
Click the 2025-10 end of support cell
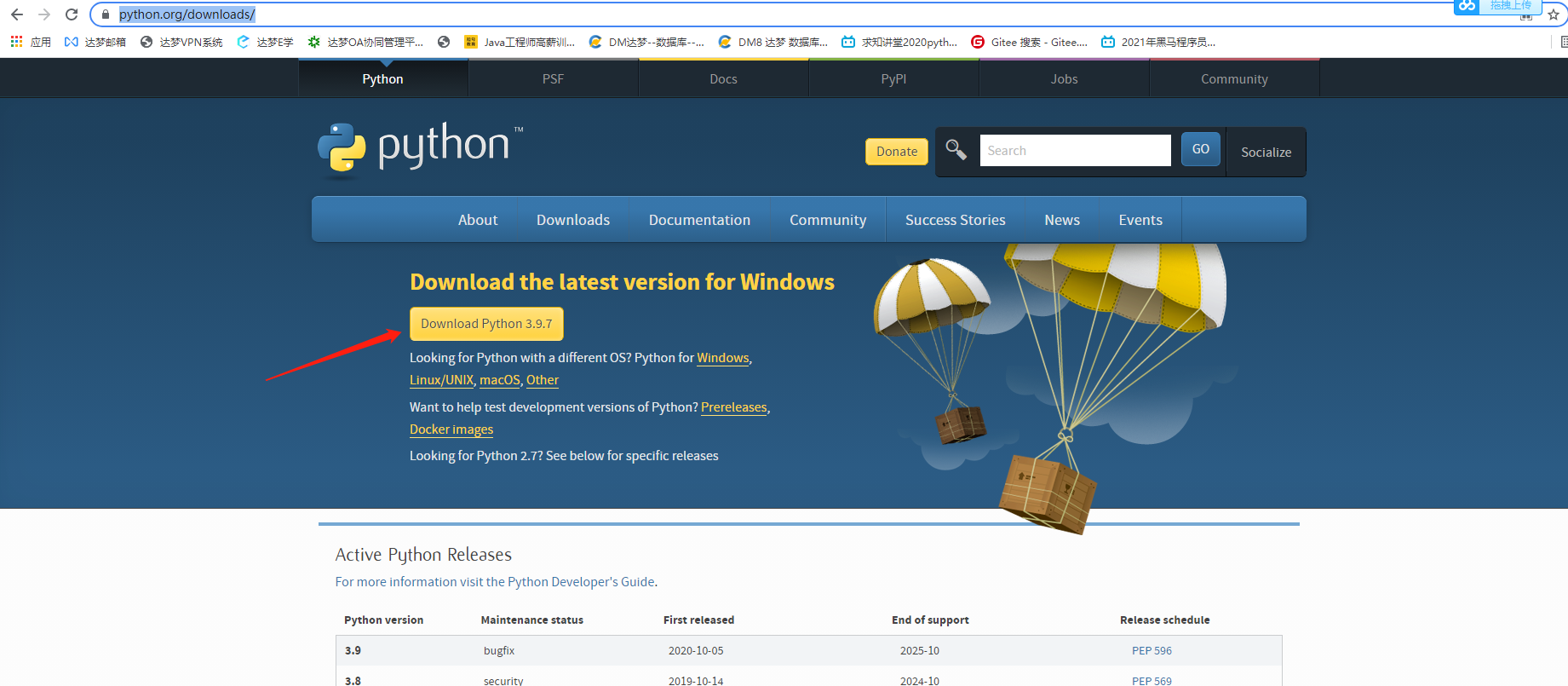tap(920, 651)
